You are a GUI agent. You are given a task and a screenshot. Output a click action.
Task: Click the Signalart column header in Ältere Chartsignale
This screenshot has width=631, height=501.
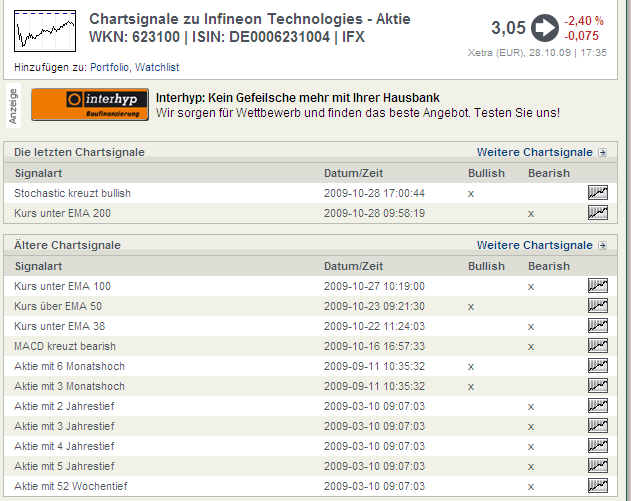click(x=39, y=266)
